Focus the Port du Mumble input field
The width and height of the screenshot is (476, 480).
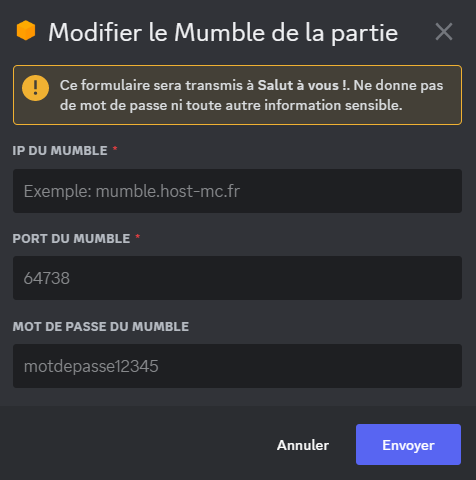(237, 278)
